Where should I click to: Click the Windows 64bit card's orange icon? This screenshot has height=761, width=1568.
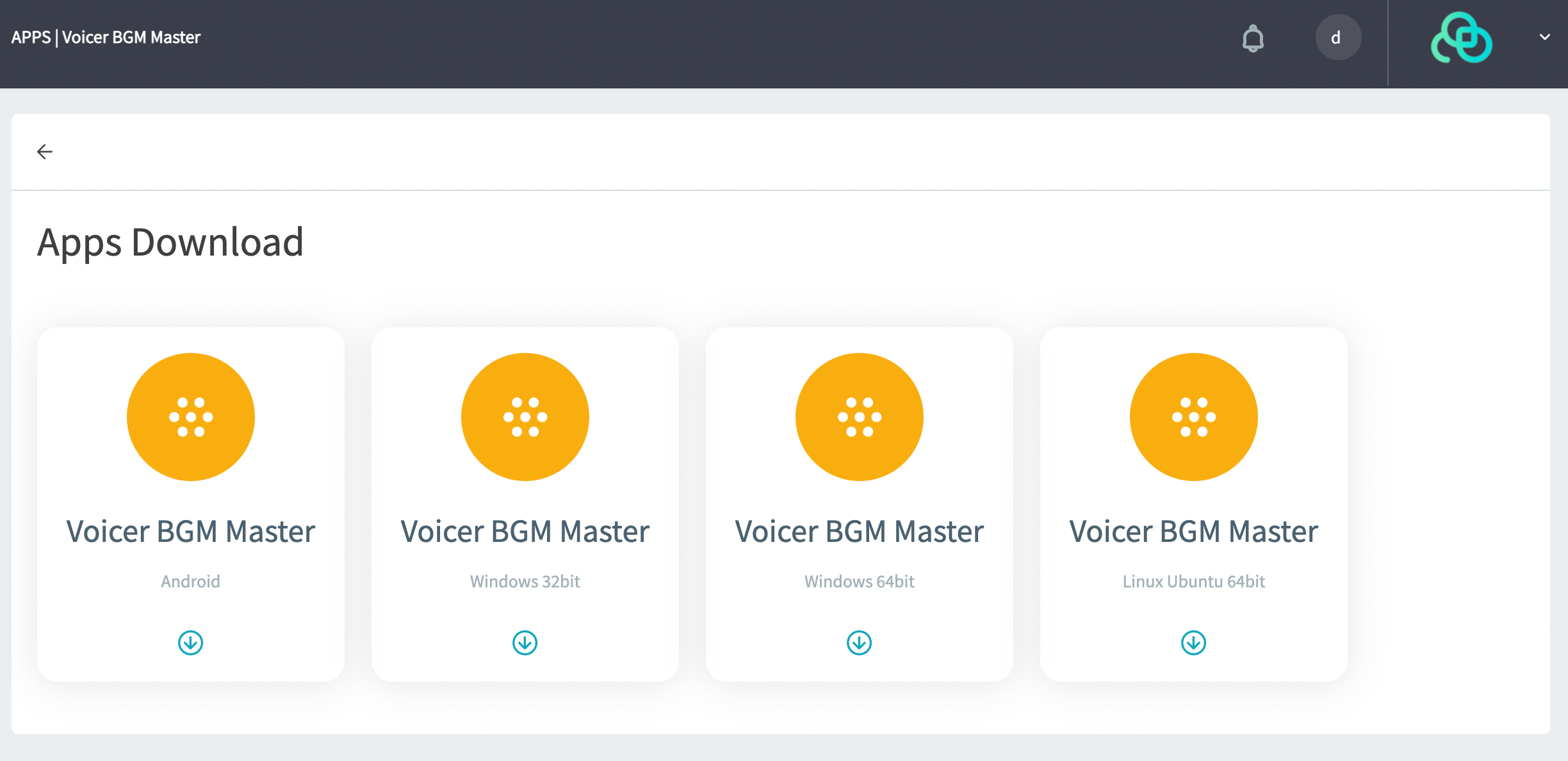(x=859, y=417)
